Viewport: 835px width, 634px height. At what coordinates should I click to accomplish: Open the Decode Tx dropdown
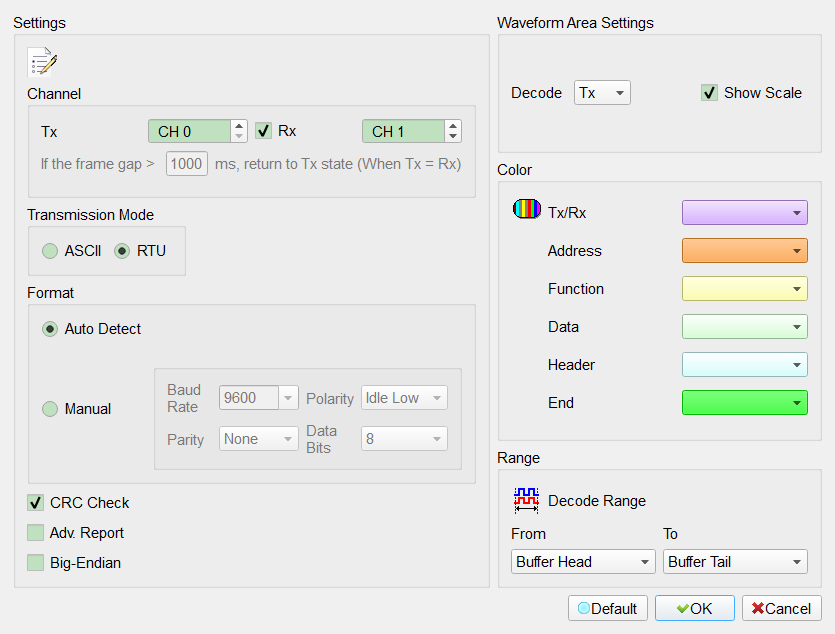click(x=602, y=93)
